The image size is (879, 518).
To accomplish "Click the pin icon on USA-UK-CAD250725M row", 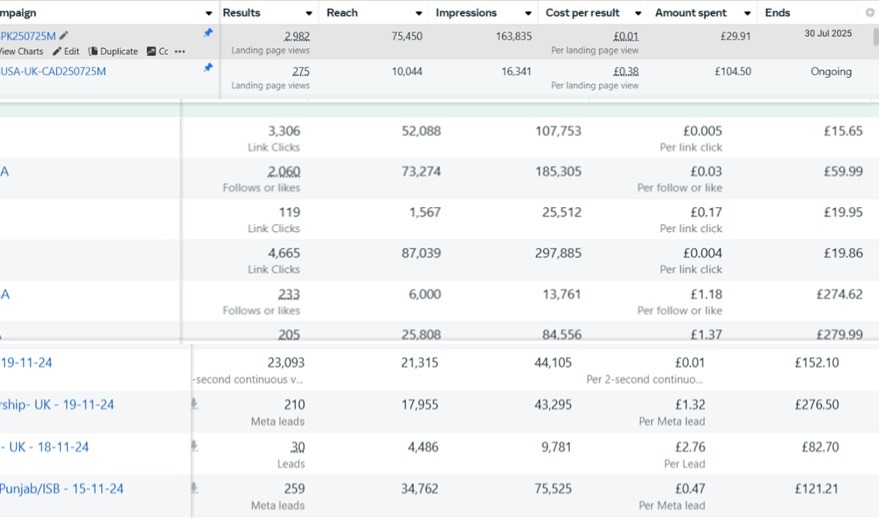I will (x=208, y=68).
